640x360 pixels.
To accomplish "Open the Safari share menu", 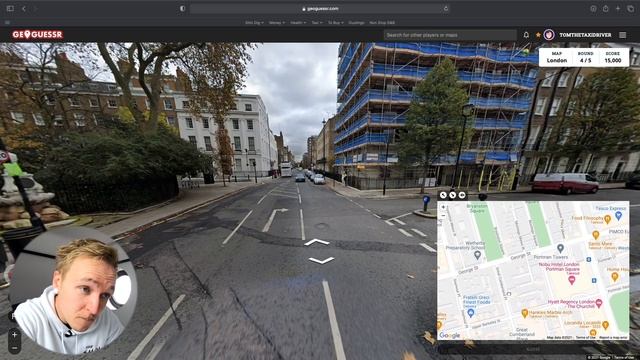I will point(605,9).
